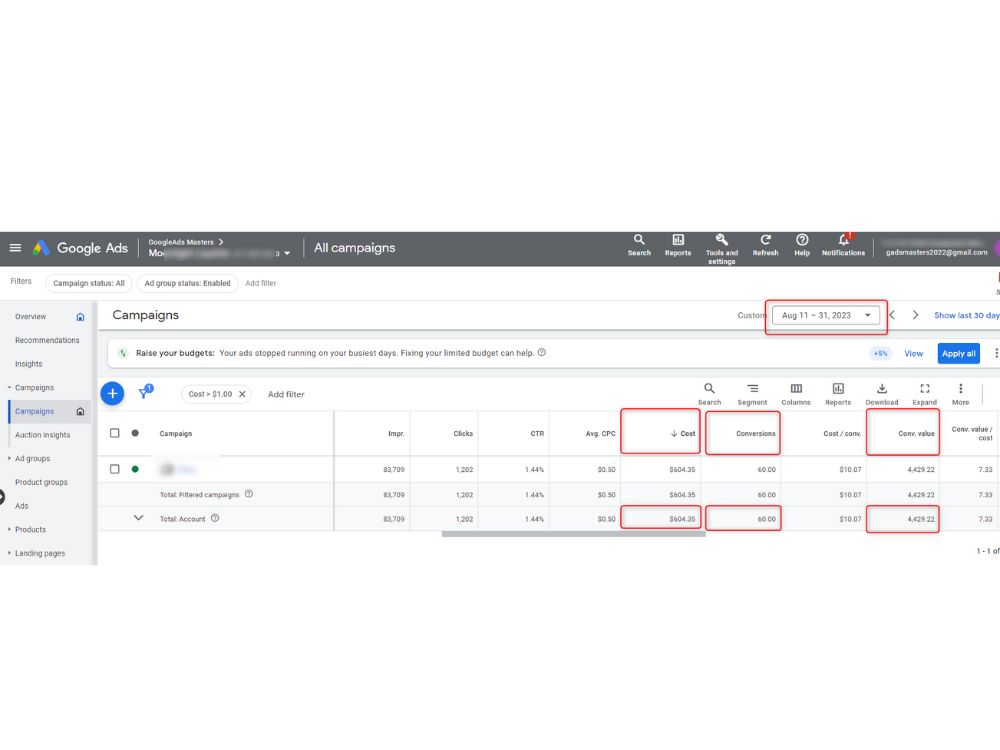Expand Ad groups in sidebar
1000x750 pixels.
click(10, 459)
